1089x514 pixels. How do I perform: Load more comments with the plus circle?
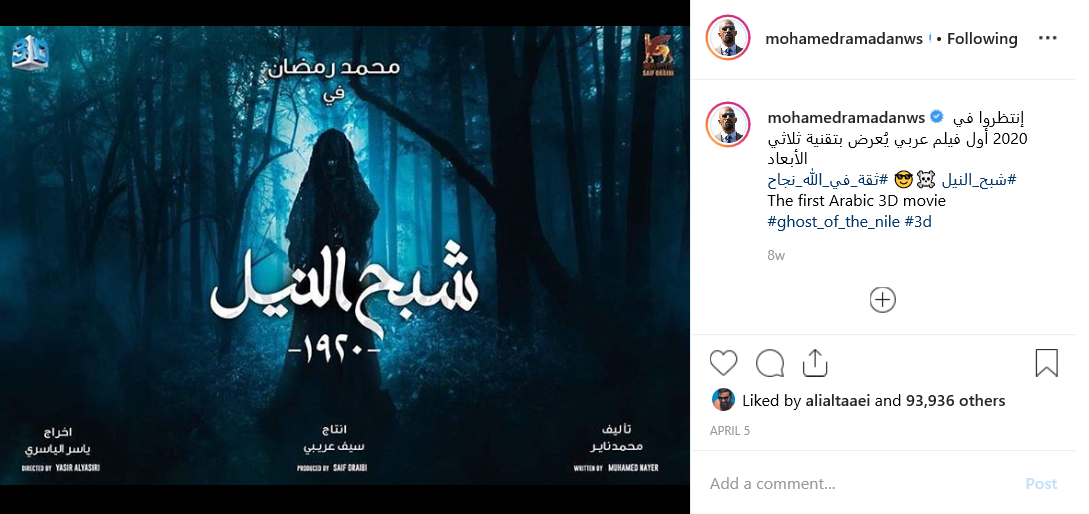[883, 300]
